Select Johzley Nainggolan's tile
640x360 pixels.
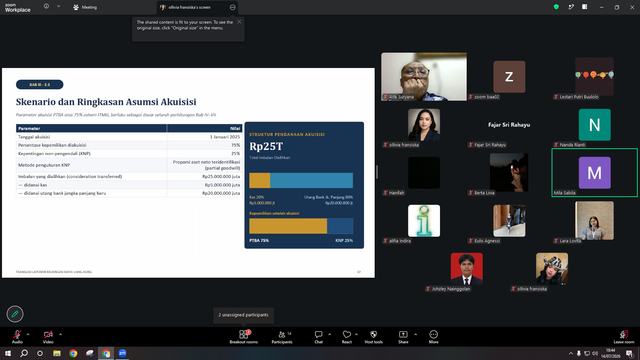[x=467, y=269]
